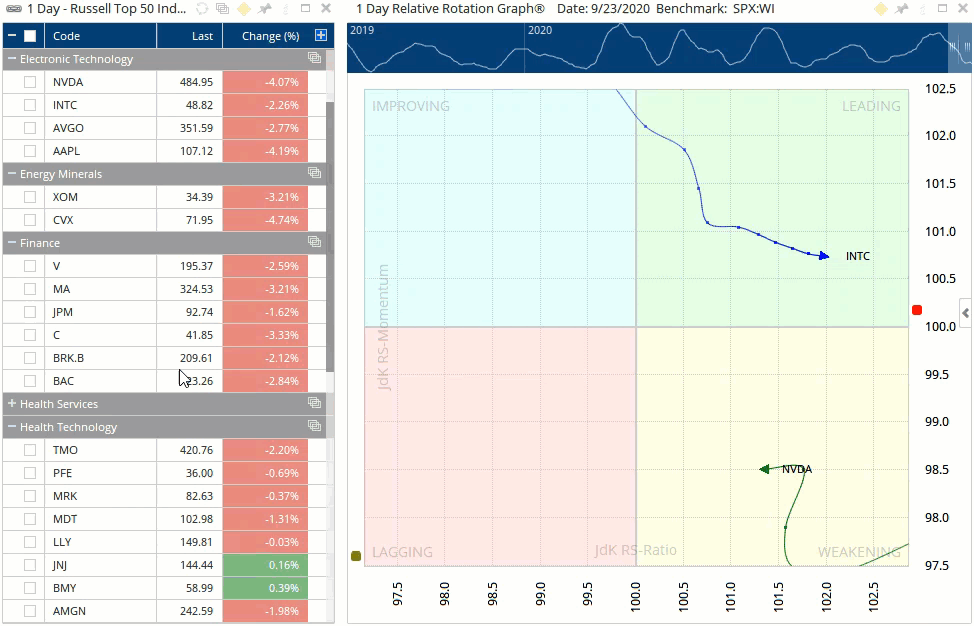
Task: Collapse the Energy Minerals group
Action: (12, 173)
